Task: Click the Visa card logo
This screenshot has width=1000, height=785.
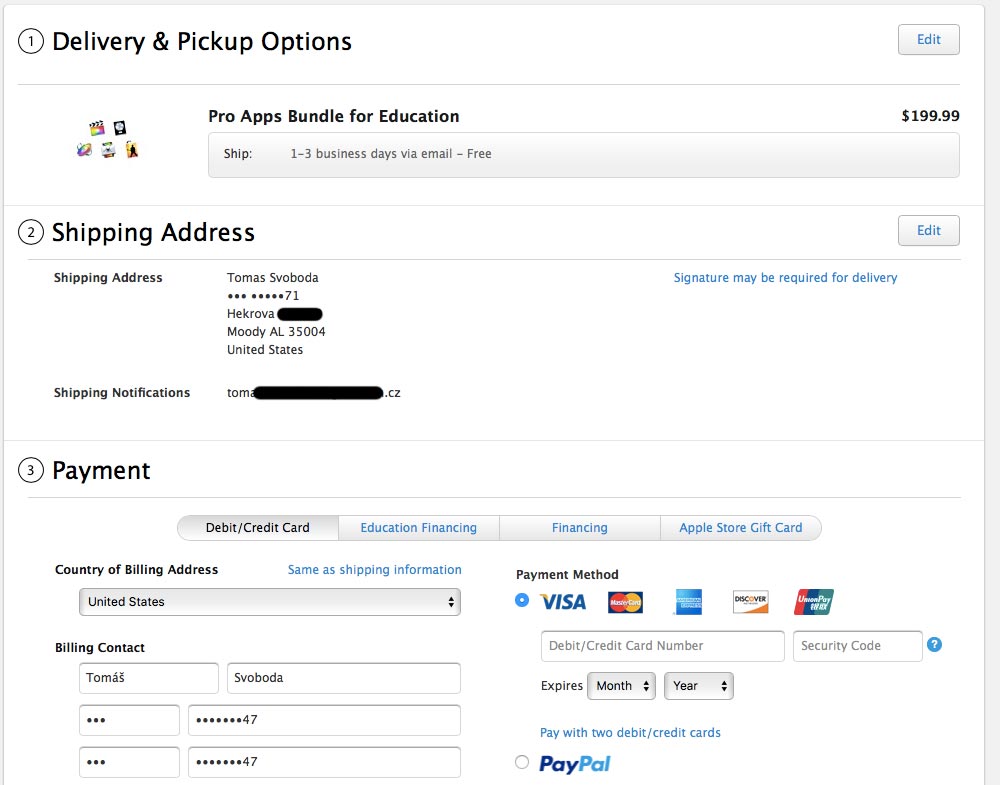Action: pos(563,602)
